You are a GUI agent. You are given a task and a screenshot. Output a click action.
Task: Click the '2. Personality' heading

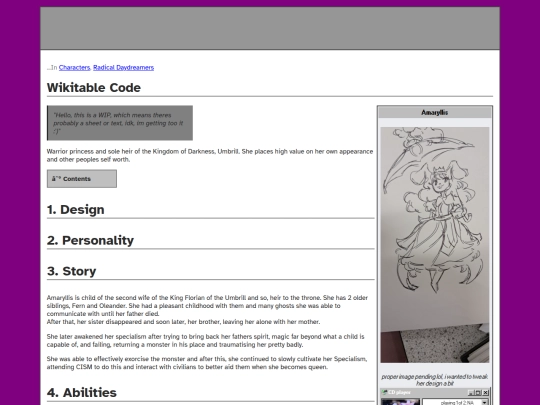pyautogui.click(x=90, y=240)
